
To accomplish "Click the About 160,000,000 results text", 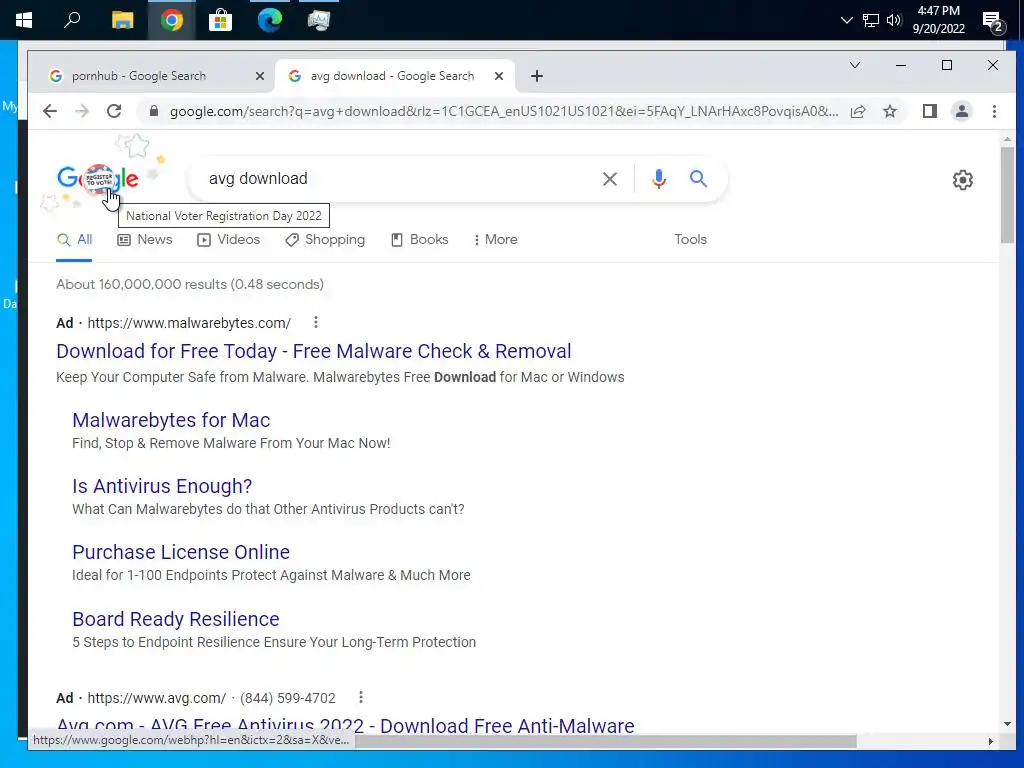I will [x=190, y=284].
